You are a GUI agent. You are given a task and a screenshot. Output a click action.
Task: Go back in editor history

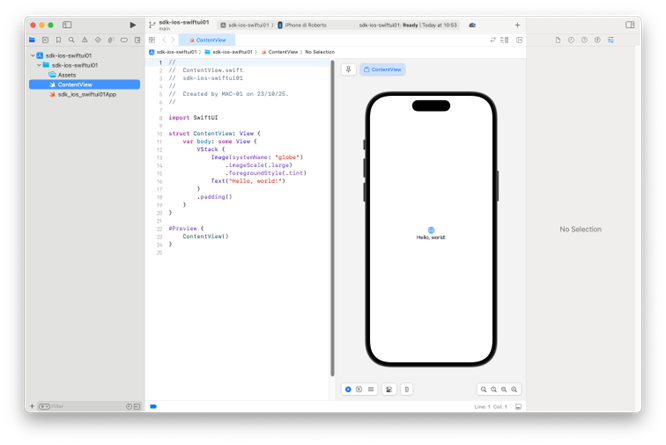164,40
